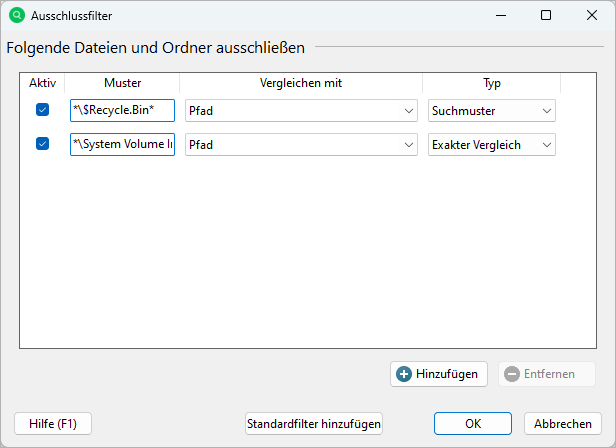Click the Aktiv column header
The height and width of the screenshot is (448, 616).
[x=42, y=83]
